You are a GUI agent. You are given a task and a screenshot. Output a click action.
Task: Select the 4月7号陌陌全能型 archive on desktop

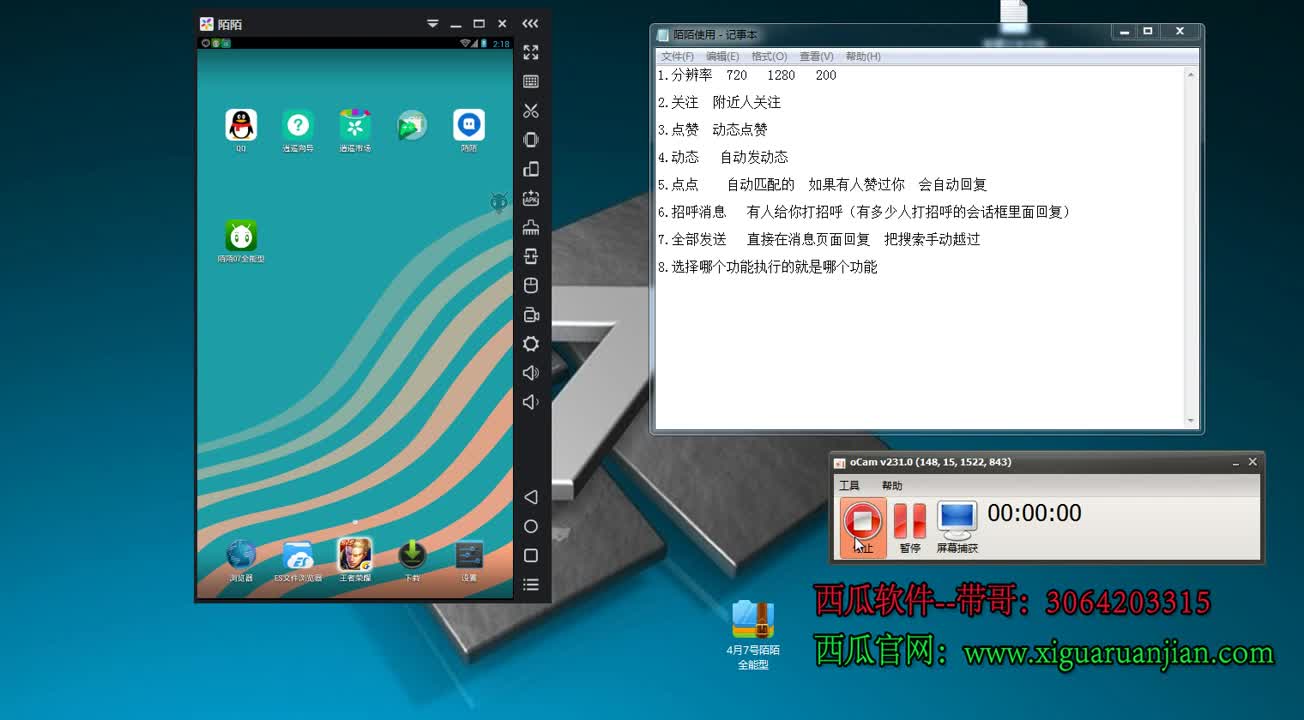pyautogui.click(x=753, y=634)
